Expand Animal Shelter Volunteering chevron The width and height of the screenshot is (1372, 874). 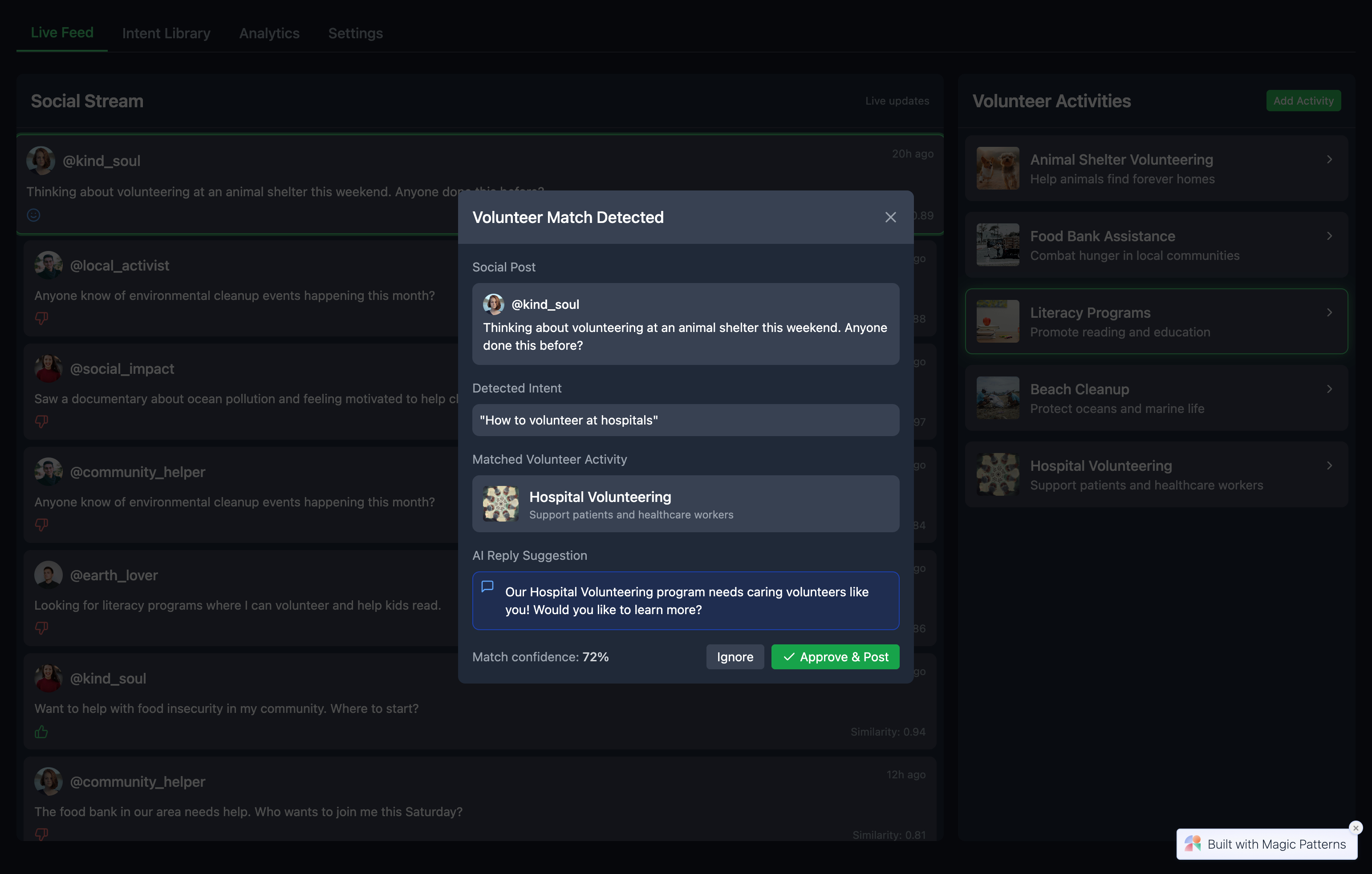(1329, 159)
